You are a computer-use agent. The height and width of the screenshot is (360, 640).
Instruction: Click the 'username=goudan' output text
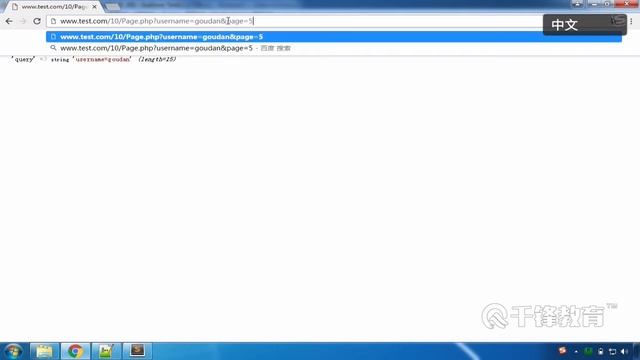tap(102, 59)
